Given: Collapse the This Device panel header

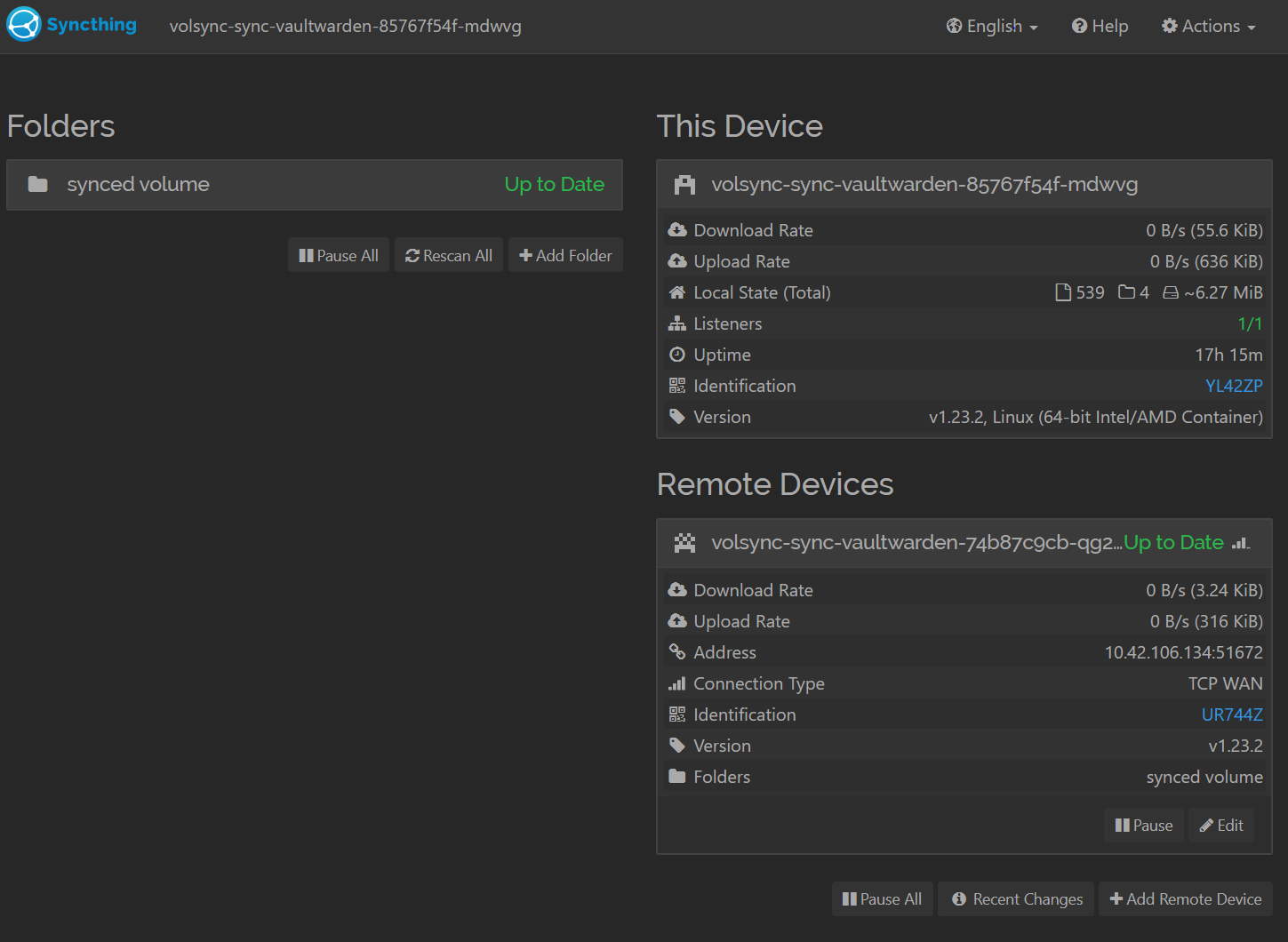Looking at the screenshot, I should (x=964, y=185).
